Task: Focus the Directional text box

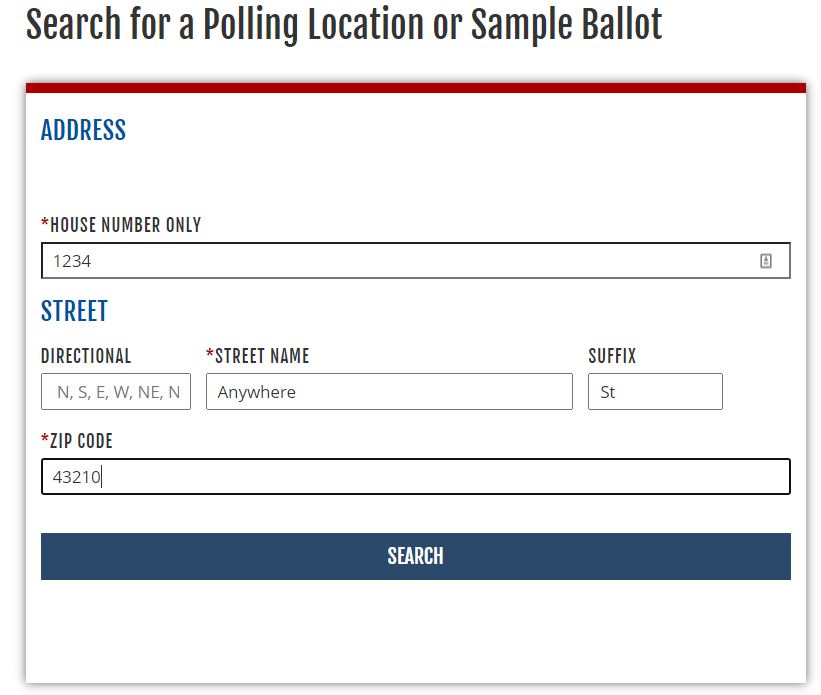Action: point(116,392)
